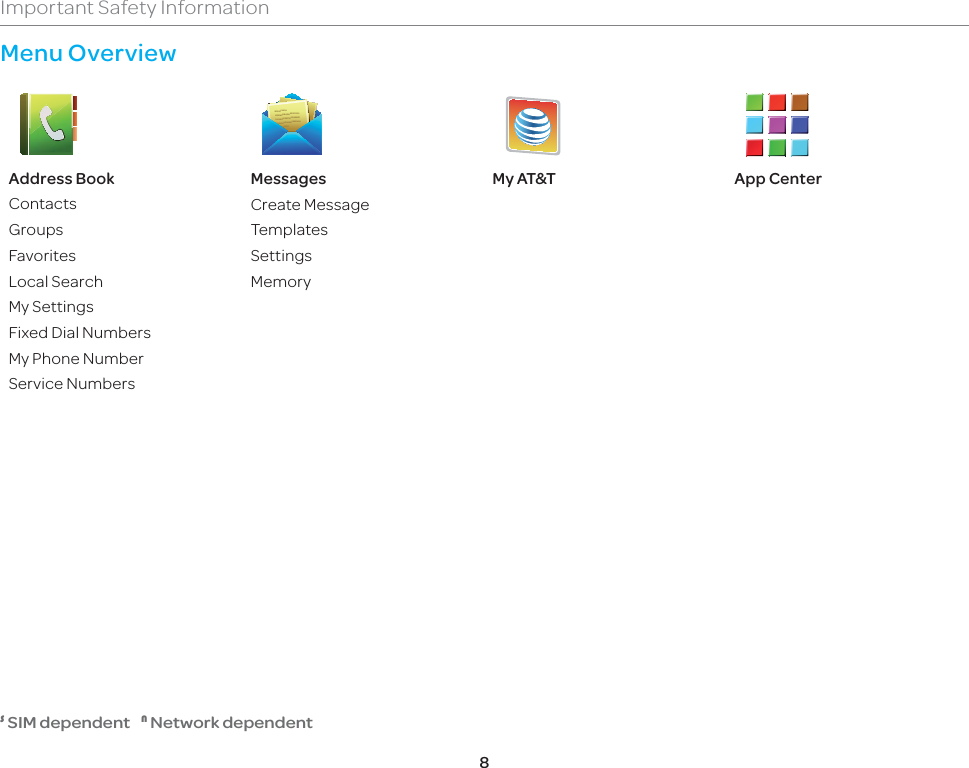Choose Groups under Address Book
The width and height of the screenshot is (969, 768).
pos(36,230)
